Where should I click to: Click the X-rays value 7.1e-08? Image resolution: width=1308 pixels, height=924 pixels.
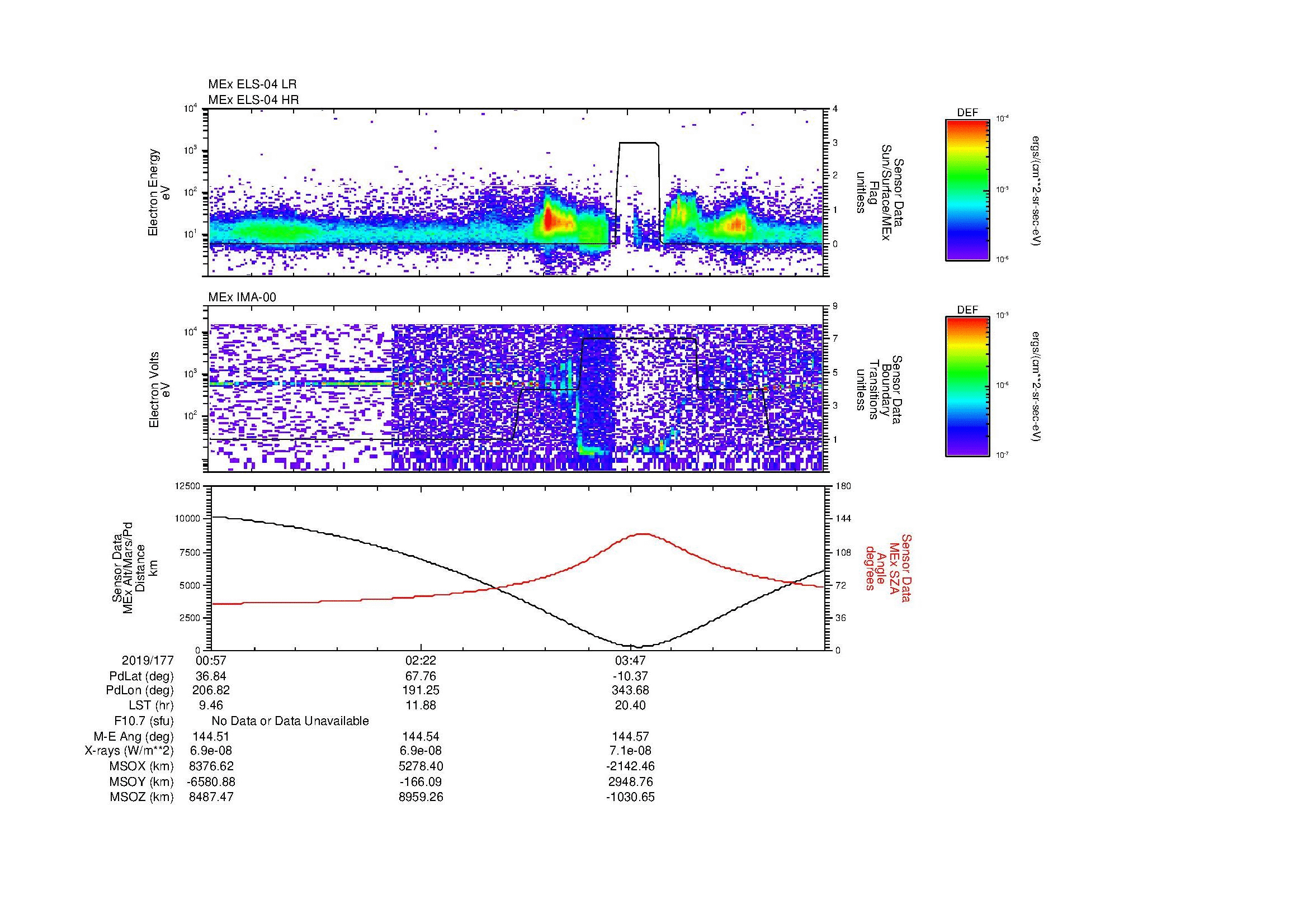tap(630, 751)
